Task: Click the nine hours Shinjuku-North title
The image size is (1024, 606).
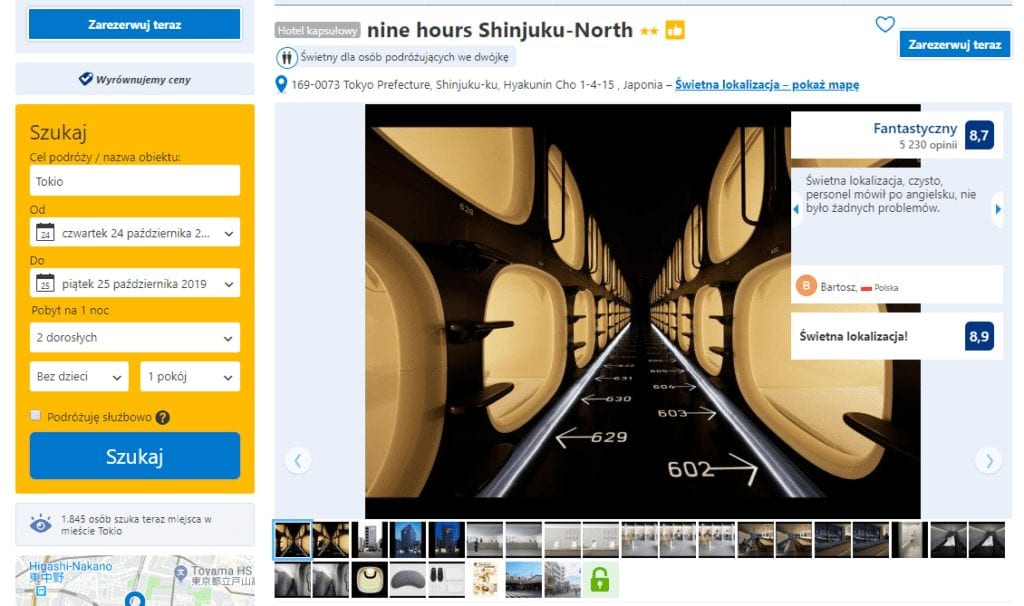Action: tap(500, 30)
